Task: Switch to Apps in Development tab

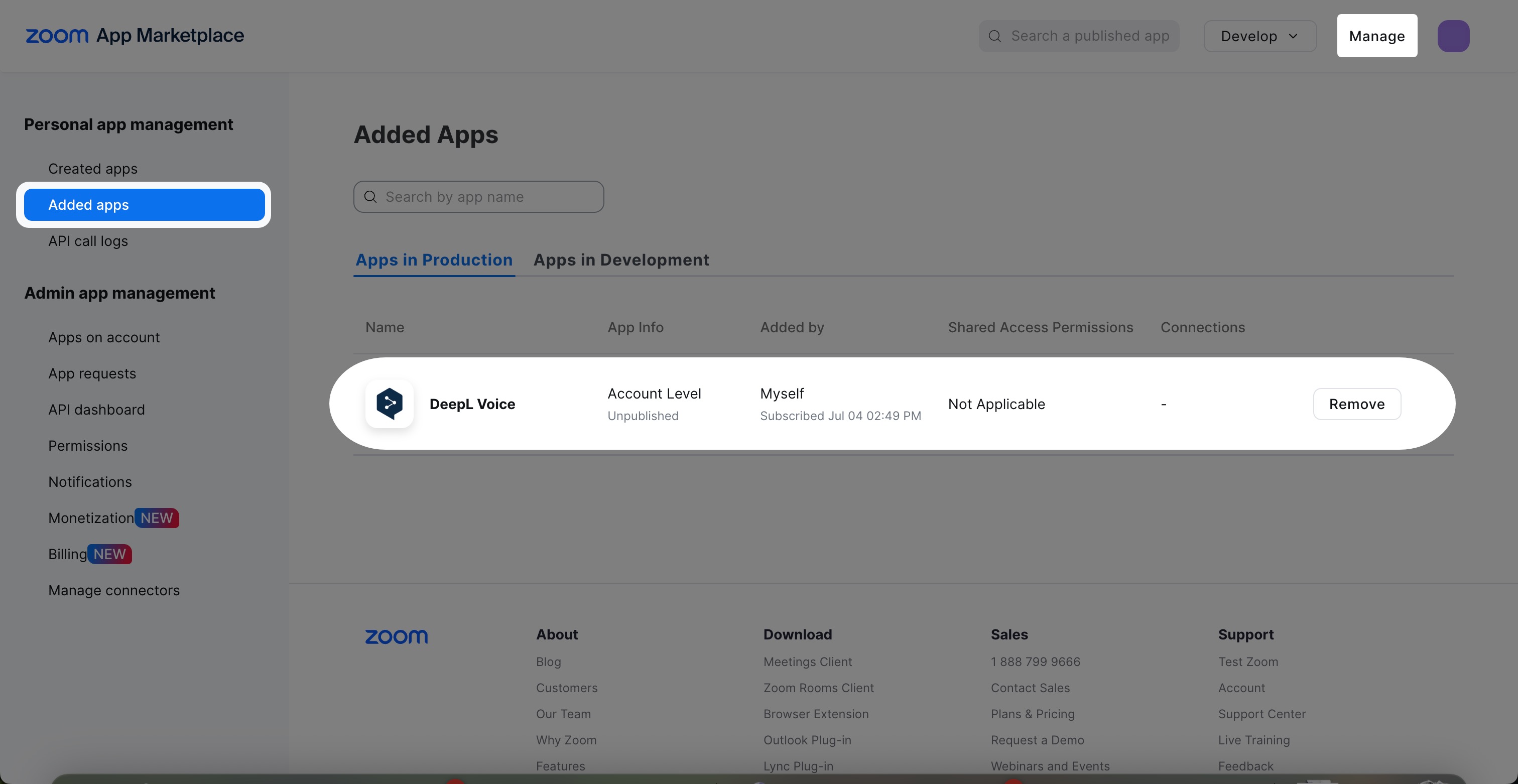Action: 620,260
